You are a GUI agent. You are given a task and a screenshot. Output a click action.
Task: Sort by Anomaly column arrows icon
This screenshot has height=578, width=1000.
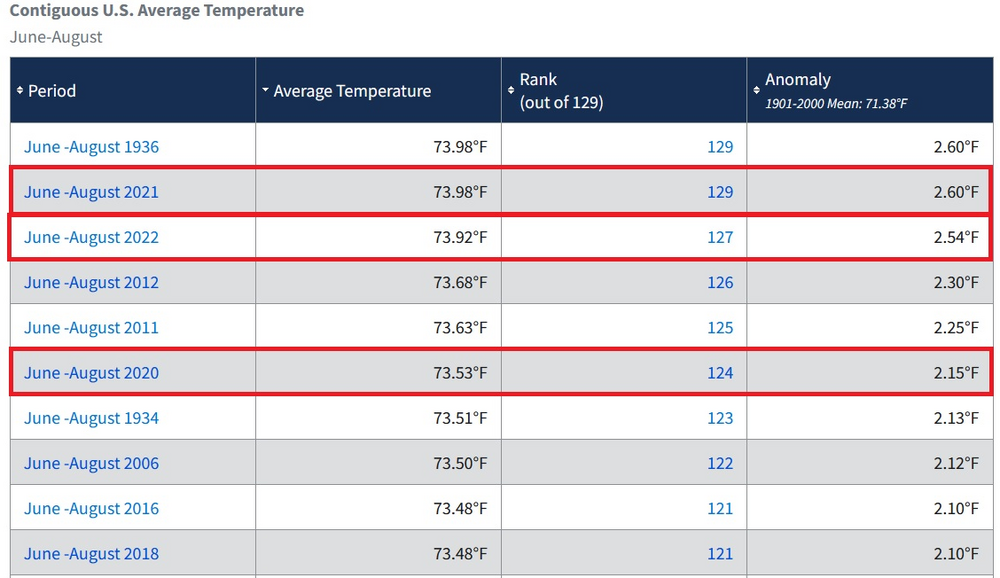[x=756, y=91]
